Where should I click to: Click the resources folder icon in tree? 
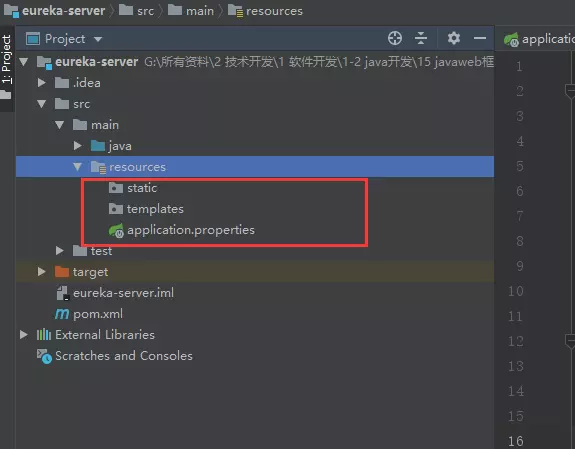98,167
